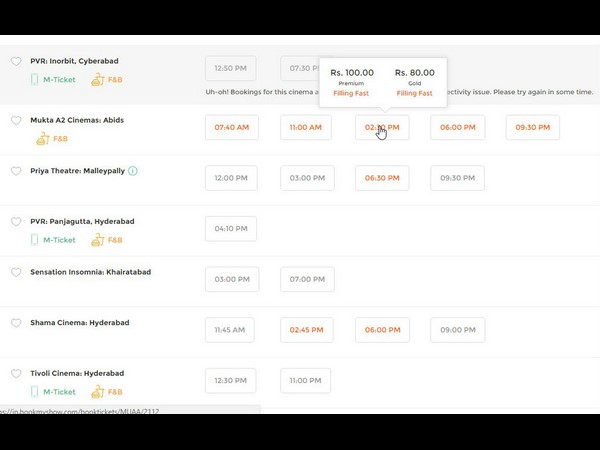Click Shama Cinema: Hyderabad name
600x450 pixels.
tap(80, 323)
